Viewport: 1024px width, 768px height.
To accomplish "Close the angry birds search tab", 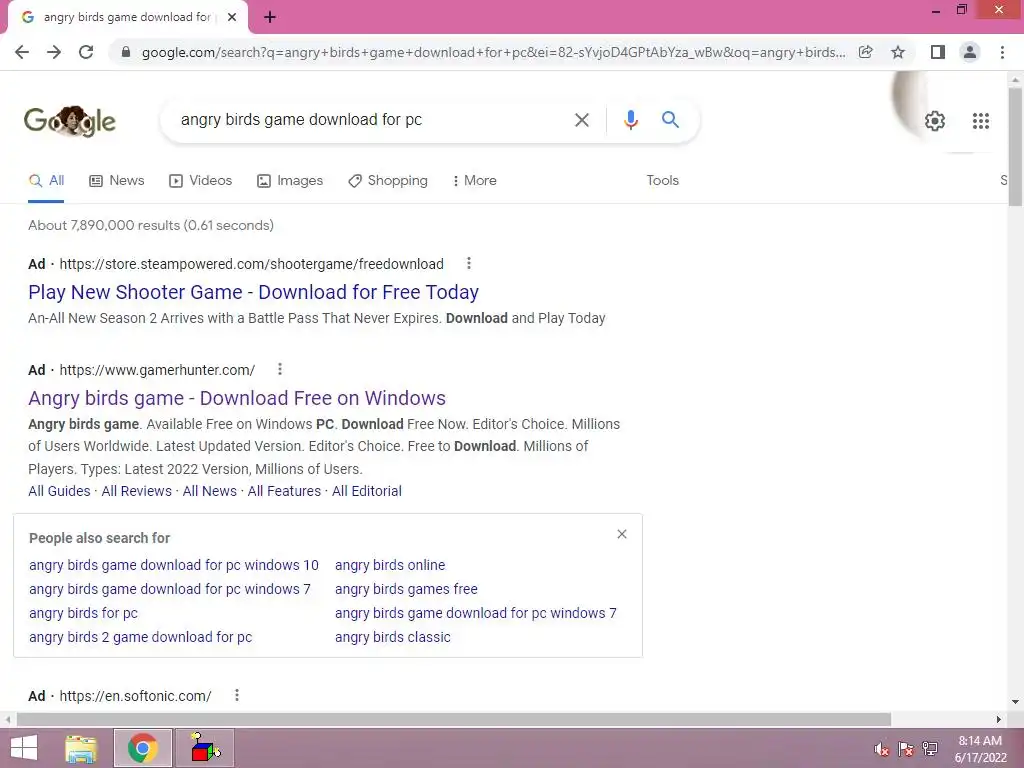I will (232, 17).
